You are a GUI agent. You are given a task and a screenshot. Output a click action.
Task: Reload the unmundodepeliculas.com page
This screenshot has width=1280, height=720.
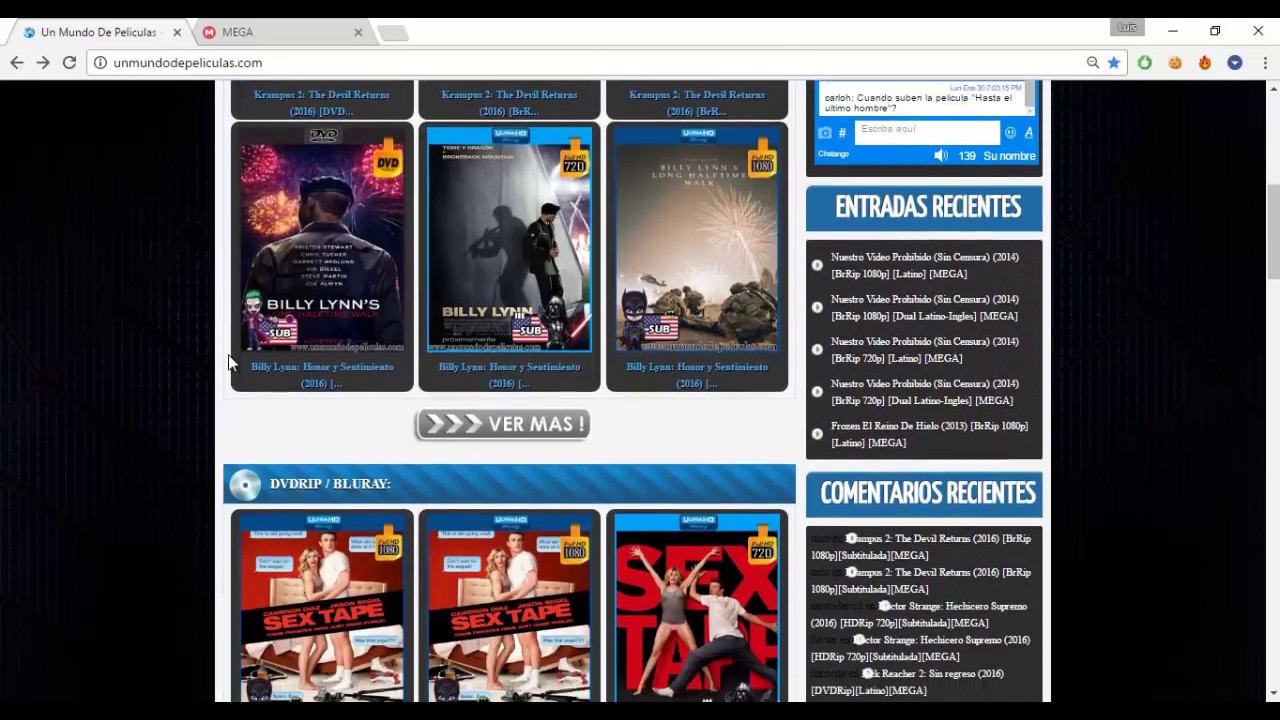(x=69, y=62)
